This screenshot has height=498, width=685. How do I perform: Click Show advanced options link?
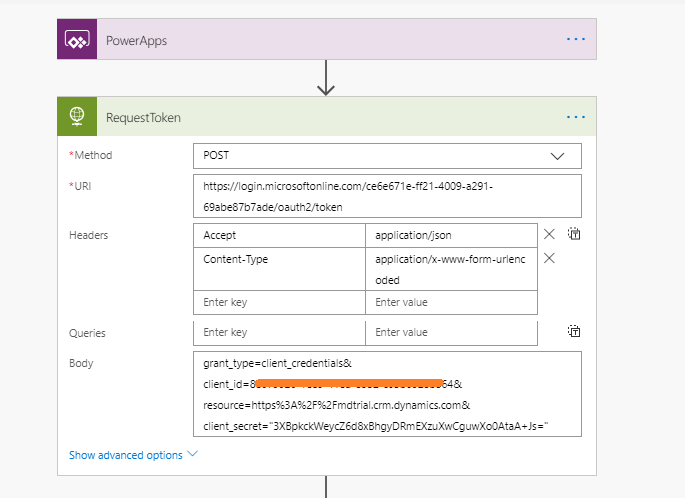pyautogui.click(x=126, y=455)
